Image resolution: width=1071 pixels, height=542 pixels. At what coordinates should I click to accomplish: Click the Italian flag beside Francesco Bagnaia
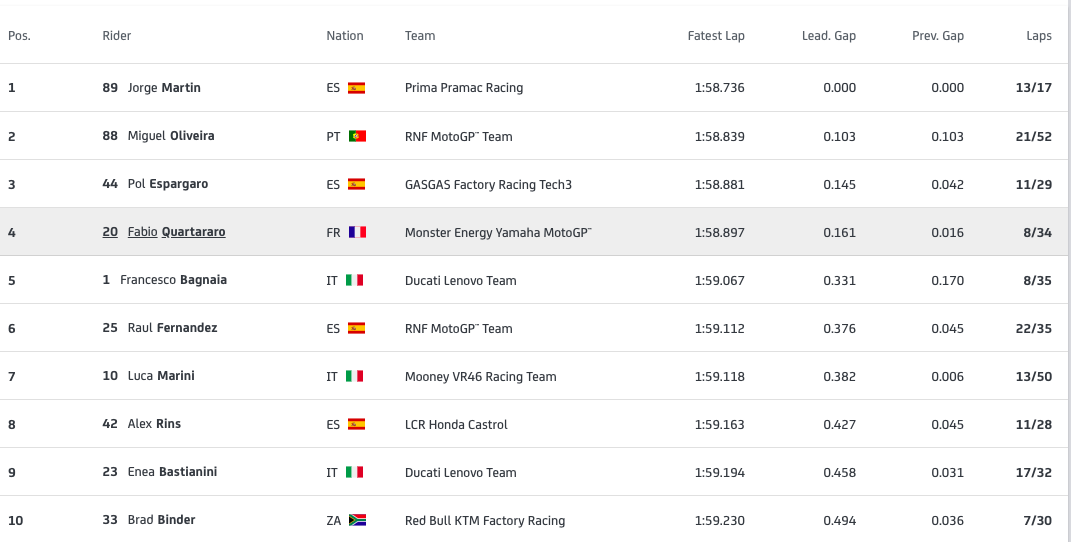click(354, 280)
